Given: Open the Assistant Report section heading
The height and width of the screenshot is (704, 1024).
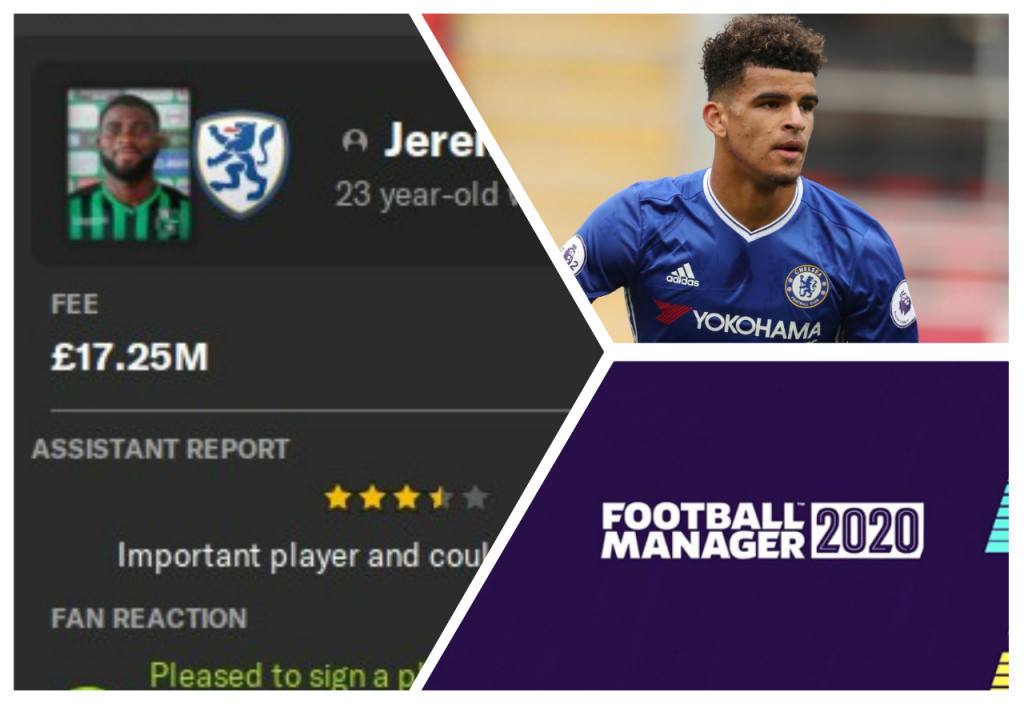Looking at the screenshot, I should coord(161,449).
